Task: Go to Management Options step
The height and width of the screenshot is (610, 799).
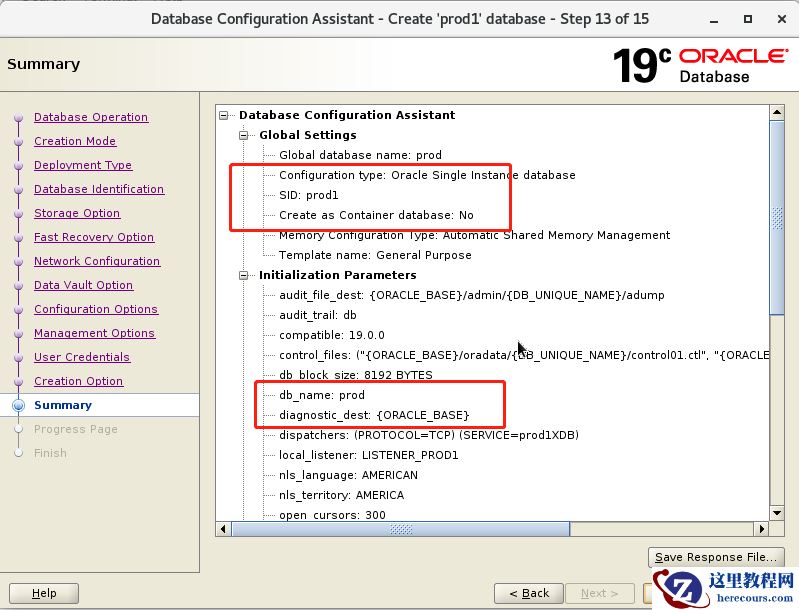Action: [x=94, y=333]
